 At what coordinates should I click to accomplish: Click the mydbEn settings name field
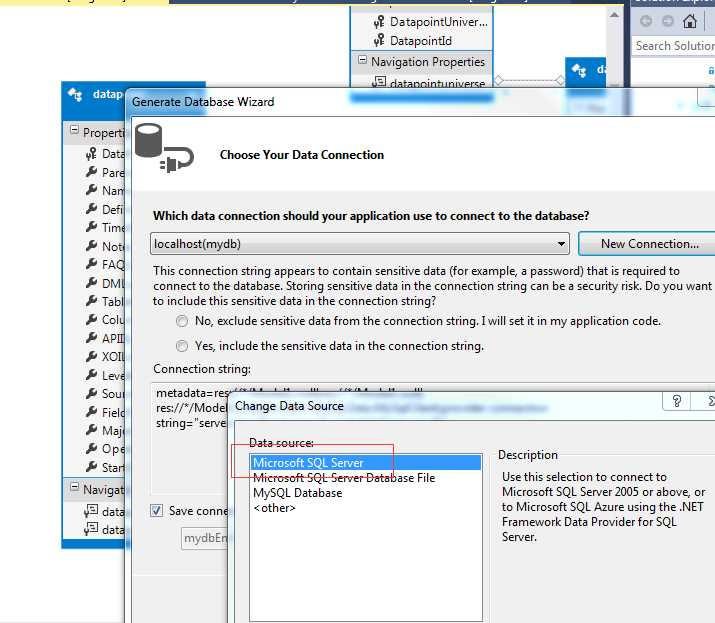tap(205, 539)
